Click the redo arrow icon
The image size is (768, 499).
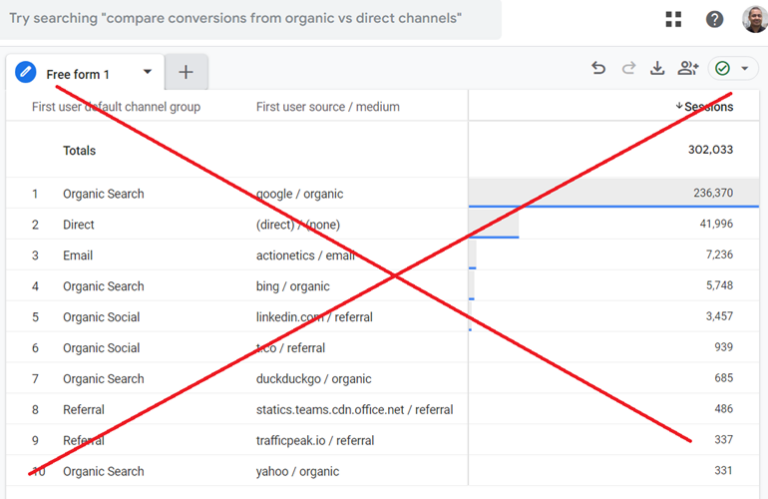pos(628,68)
